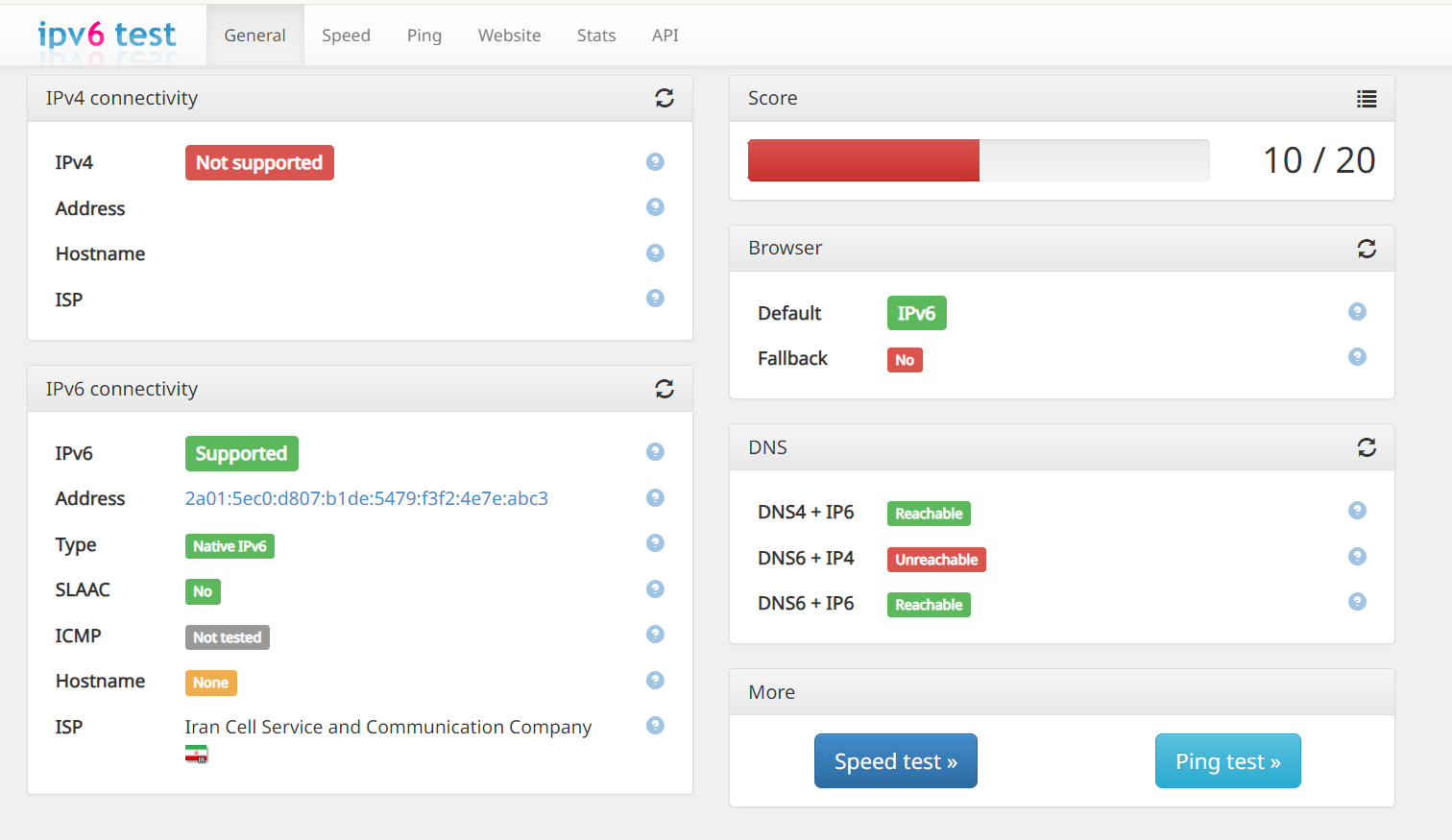Open help for ICMP row
Screen dimensions: 1452x840
pos(655,635)
